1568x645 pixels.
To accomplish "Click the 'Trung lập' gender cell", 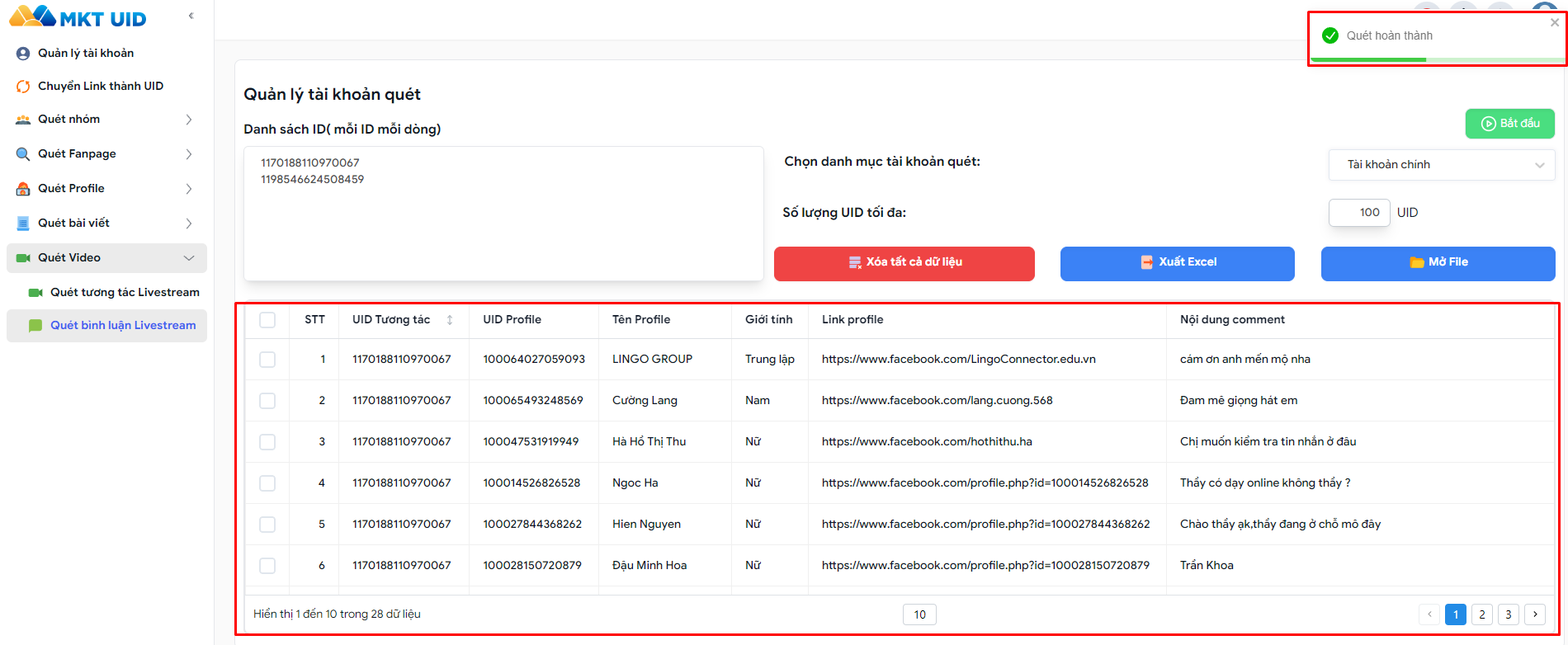I will [x=770, y=360].
